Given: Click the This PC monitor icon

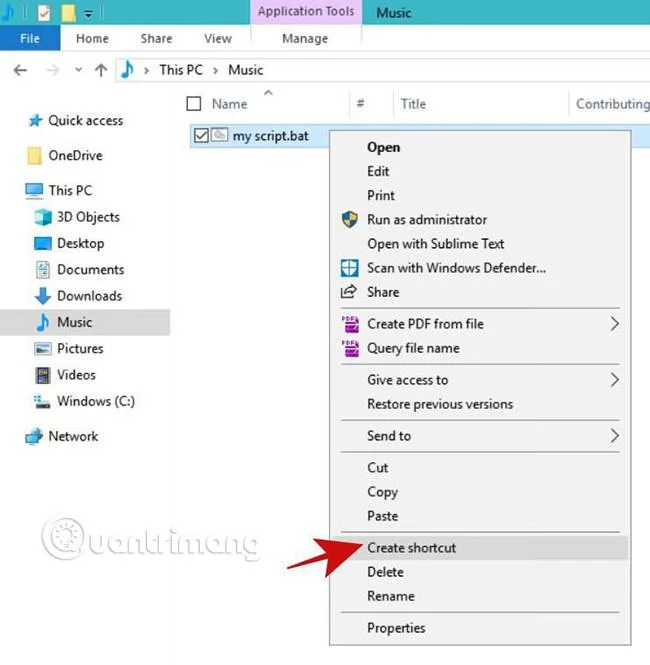Looking at the screenshot, I should coord(34,190).
